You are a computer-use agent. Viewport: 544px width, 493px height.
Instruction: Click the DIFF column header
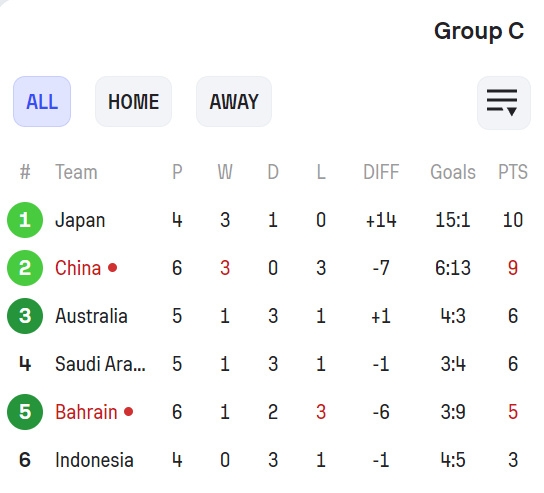pyautogui.click(x=381, y=172)
